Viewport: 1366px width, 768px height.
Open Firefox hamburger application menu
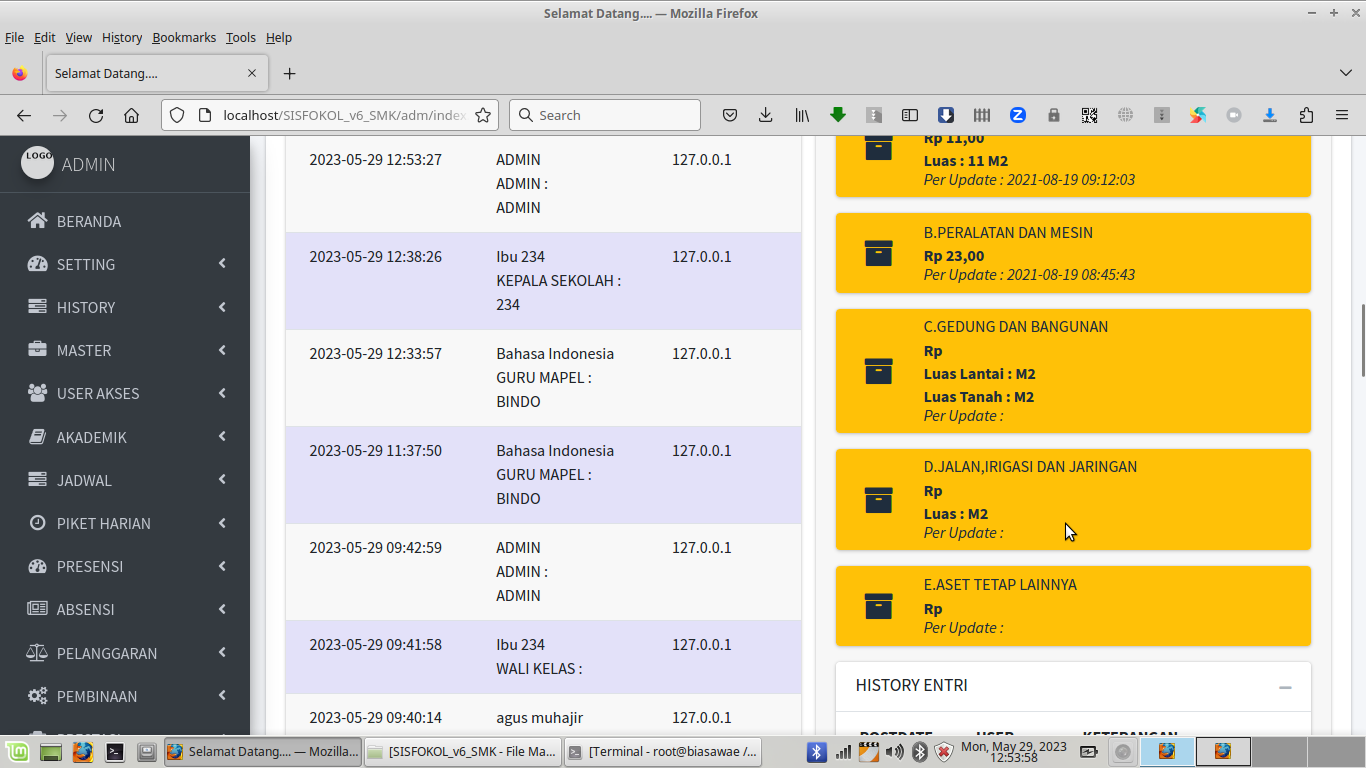click(1342, 115)
